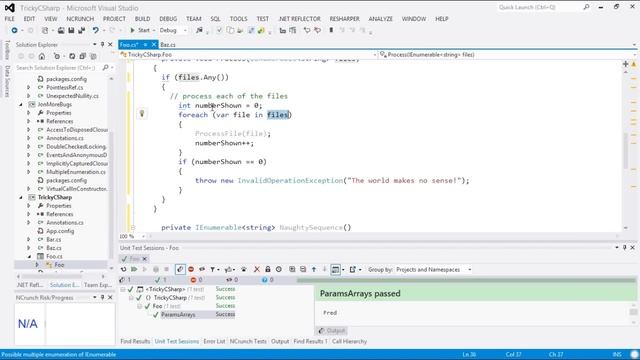Screen dimensions: 640x360
Task: Open the TrickyCSharp.Foo type dropdown
Action: [248, 55]
